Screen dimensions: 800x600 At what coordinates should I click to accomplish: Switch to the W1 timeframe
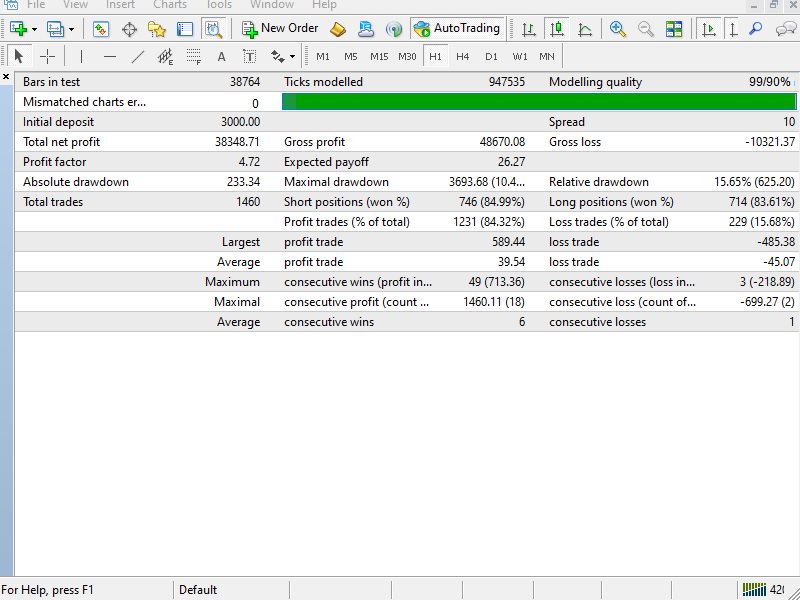520,57
